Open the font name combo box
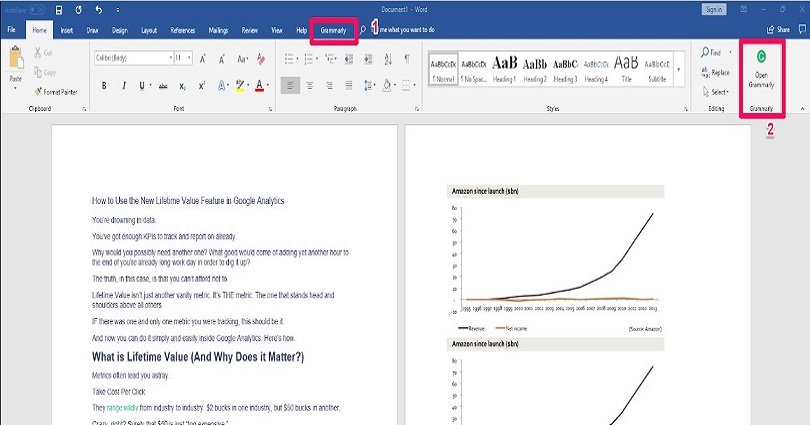Screen dimensions: 810x425 point(133,58)
